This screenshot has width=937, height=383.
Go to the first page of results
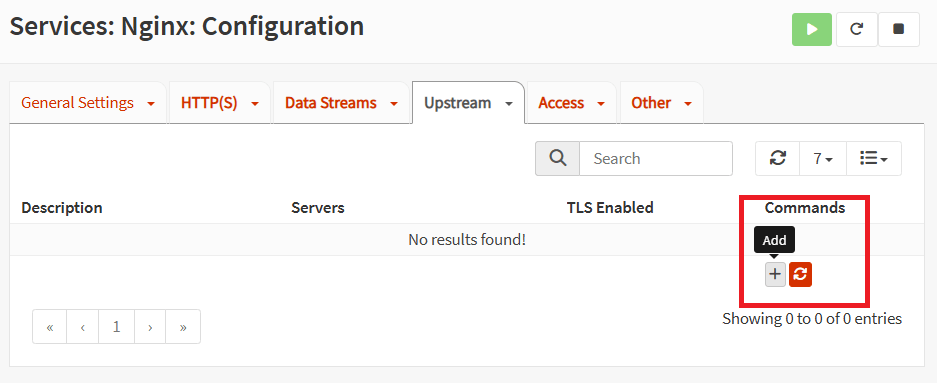pos(50,327)
